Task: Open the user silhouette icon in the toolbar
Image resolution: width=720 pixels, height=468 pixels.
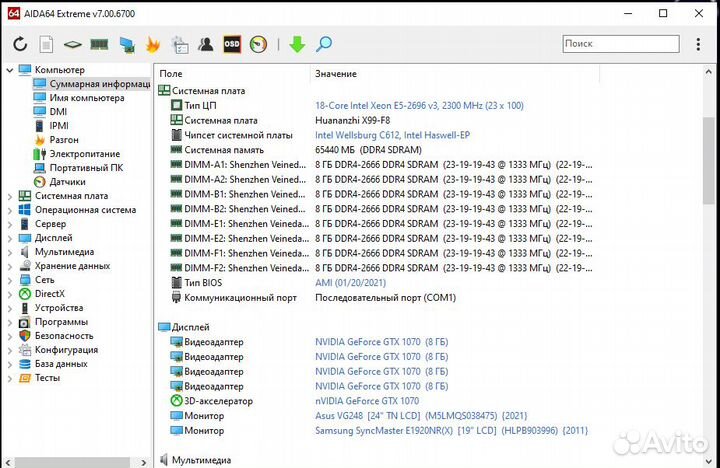Action: (x=206, y=44)
